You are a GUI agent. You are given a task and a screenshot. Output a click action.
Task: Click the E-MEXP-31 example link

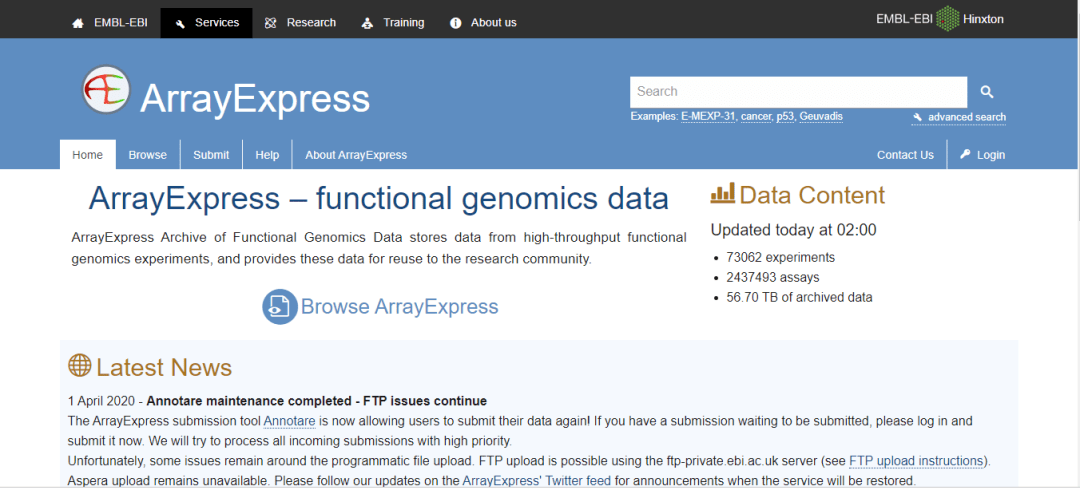[708, 117]
